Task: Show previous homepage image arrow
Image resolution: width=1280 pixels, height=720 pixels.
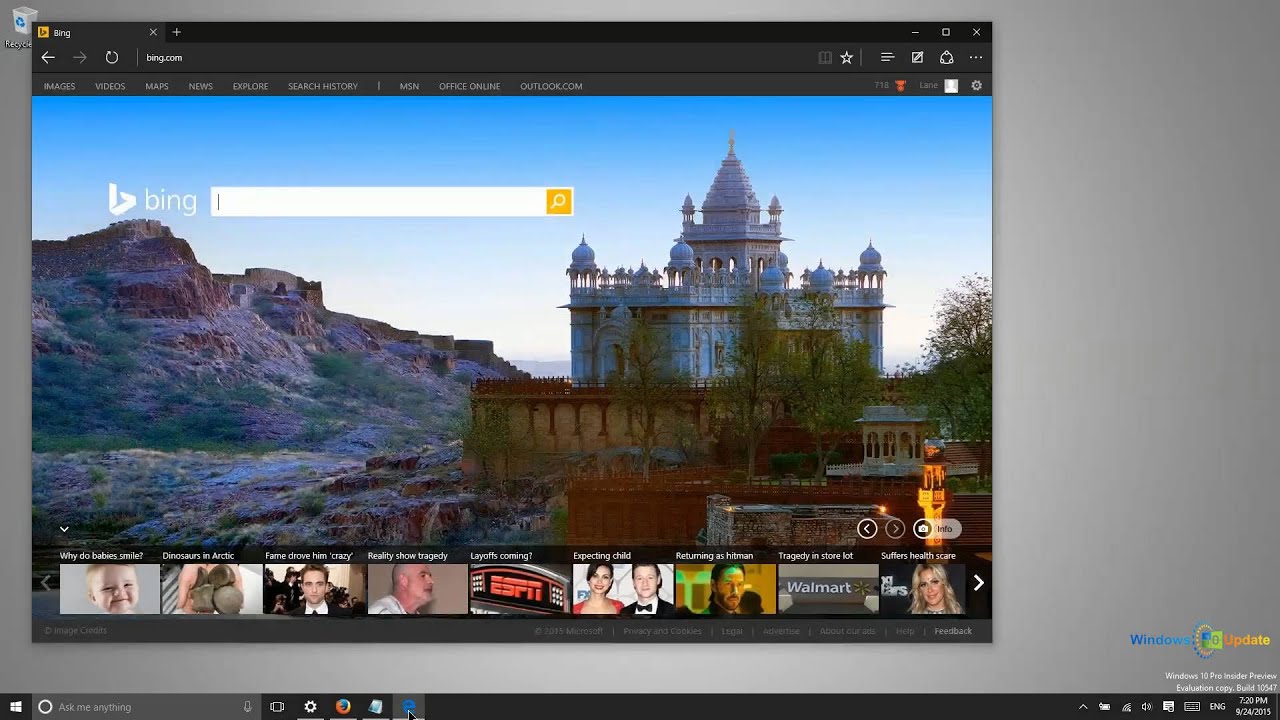Action: pos(867,529)
